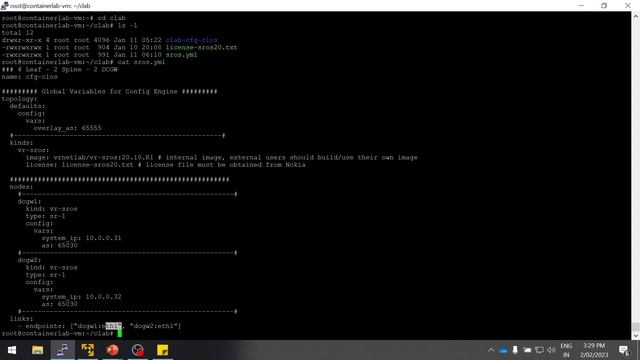Click the "total 12" output line
Image resolution: width=640 pixels, height=360 pixels.
click(18, 33)
